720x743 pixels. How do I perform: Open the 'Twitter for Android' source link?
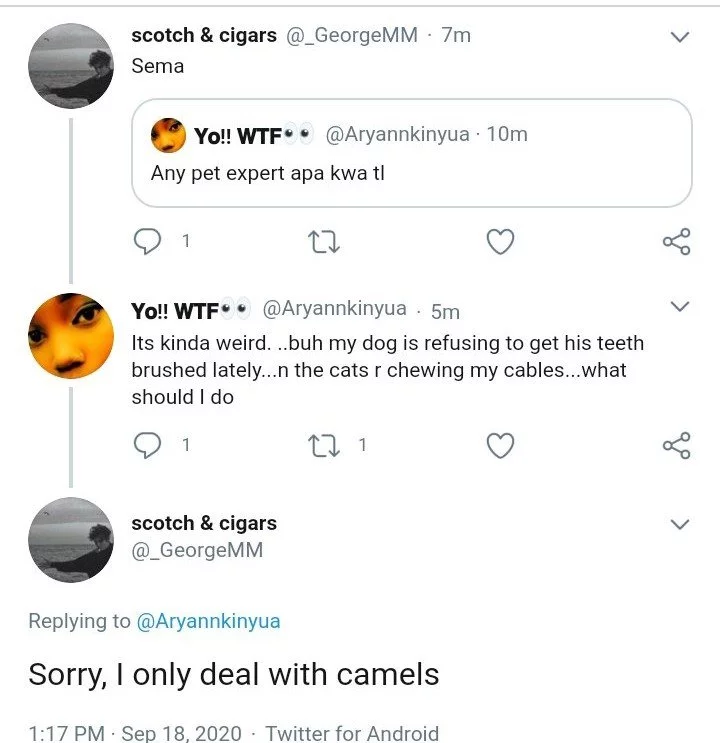click(x=352, y=733)
